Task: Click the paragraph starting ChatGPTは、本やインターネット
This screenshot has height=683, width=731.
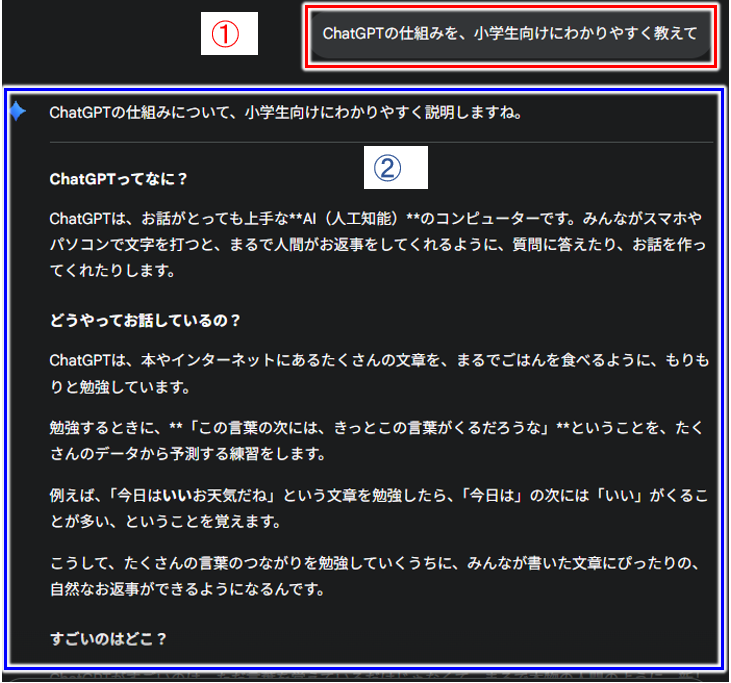Action: [x=379, y=373]
